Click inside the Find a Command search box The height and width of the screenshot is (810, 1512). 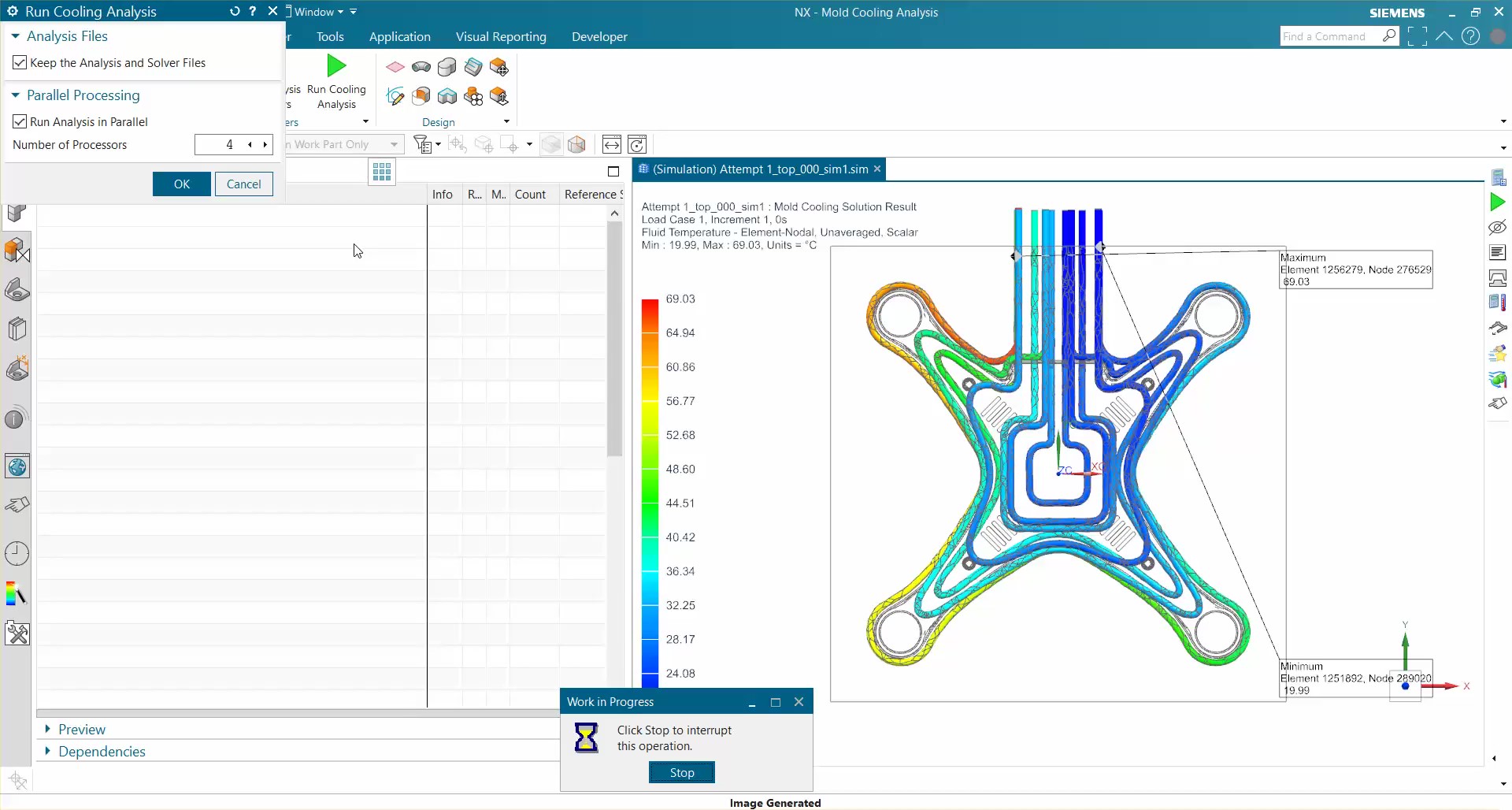[x=1331, y=36]
